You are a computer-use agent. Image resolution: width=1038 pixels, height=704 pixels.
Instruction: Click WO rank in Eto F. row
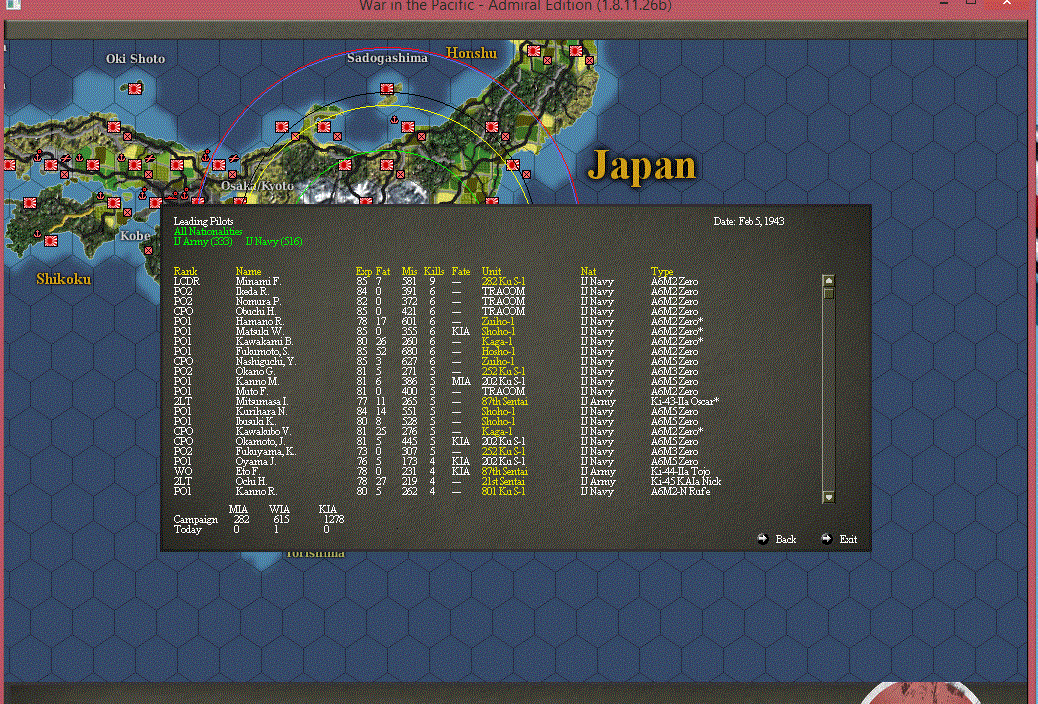[183, 472]
